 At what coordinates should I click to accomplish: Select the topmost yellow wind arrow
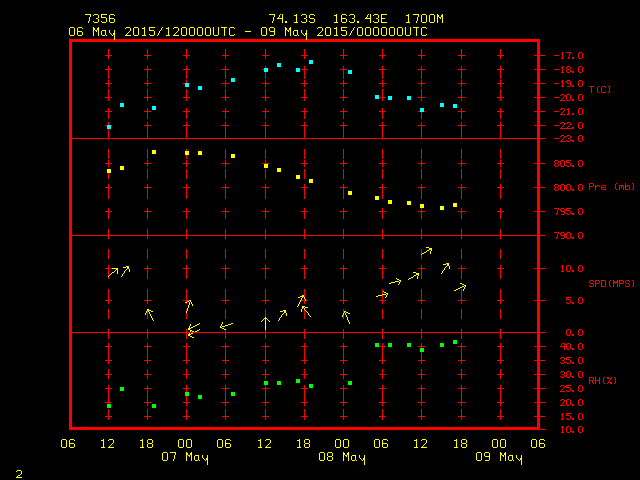[x=426, y=251]
